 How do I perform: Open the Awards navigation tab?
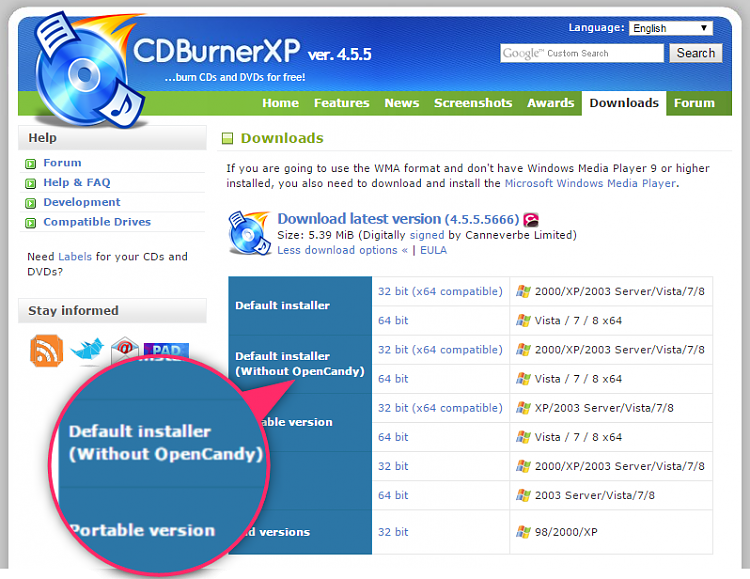tap(551, 103)
